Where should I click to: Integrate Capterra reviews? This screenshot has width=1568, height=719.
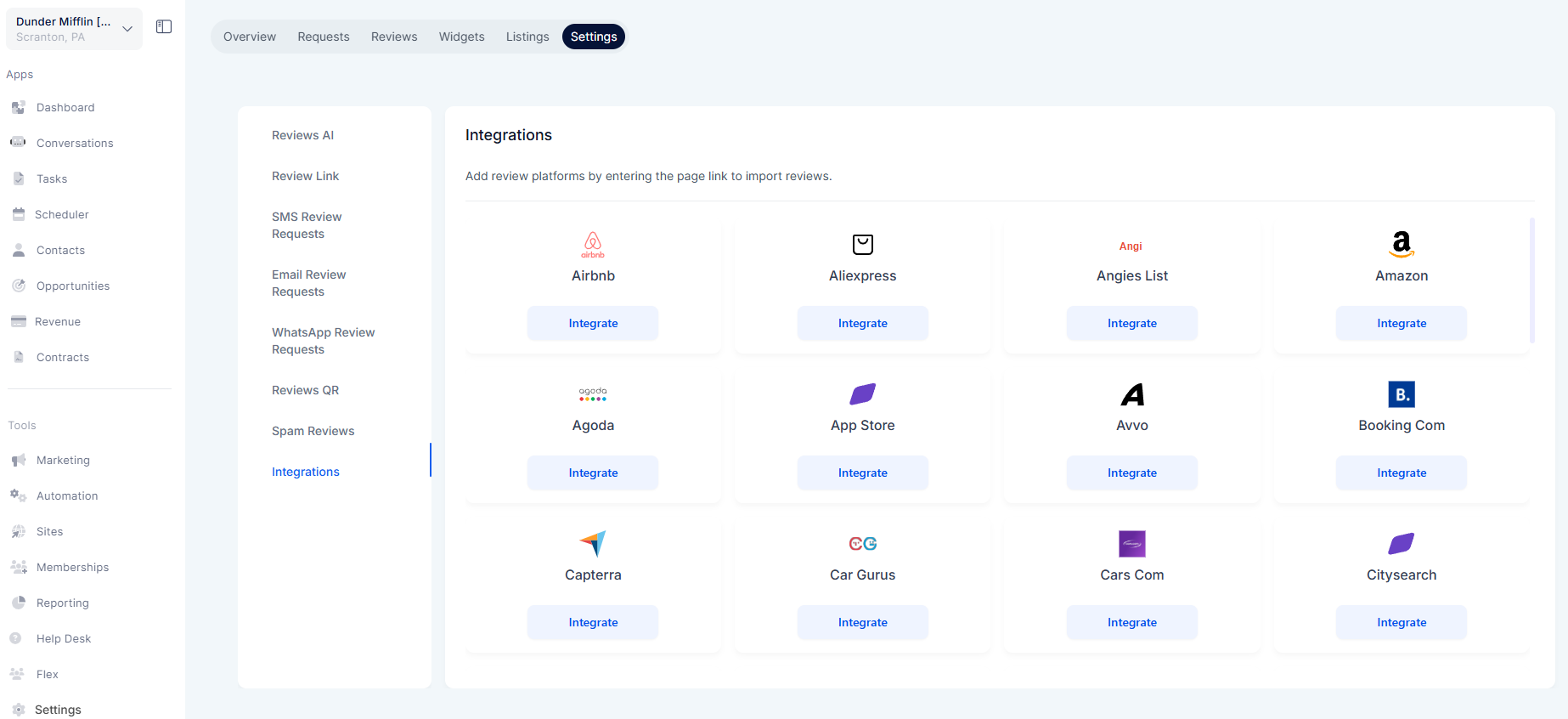[x=593, y=622]
